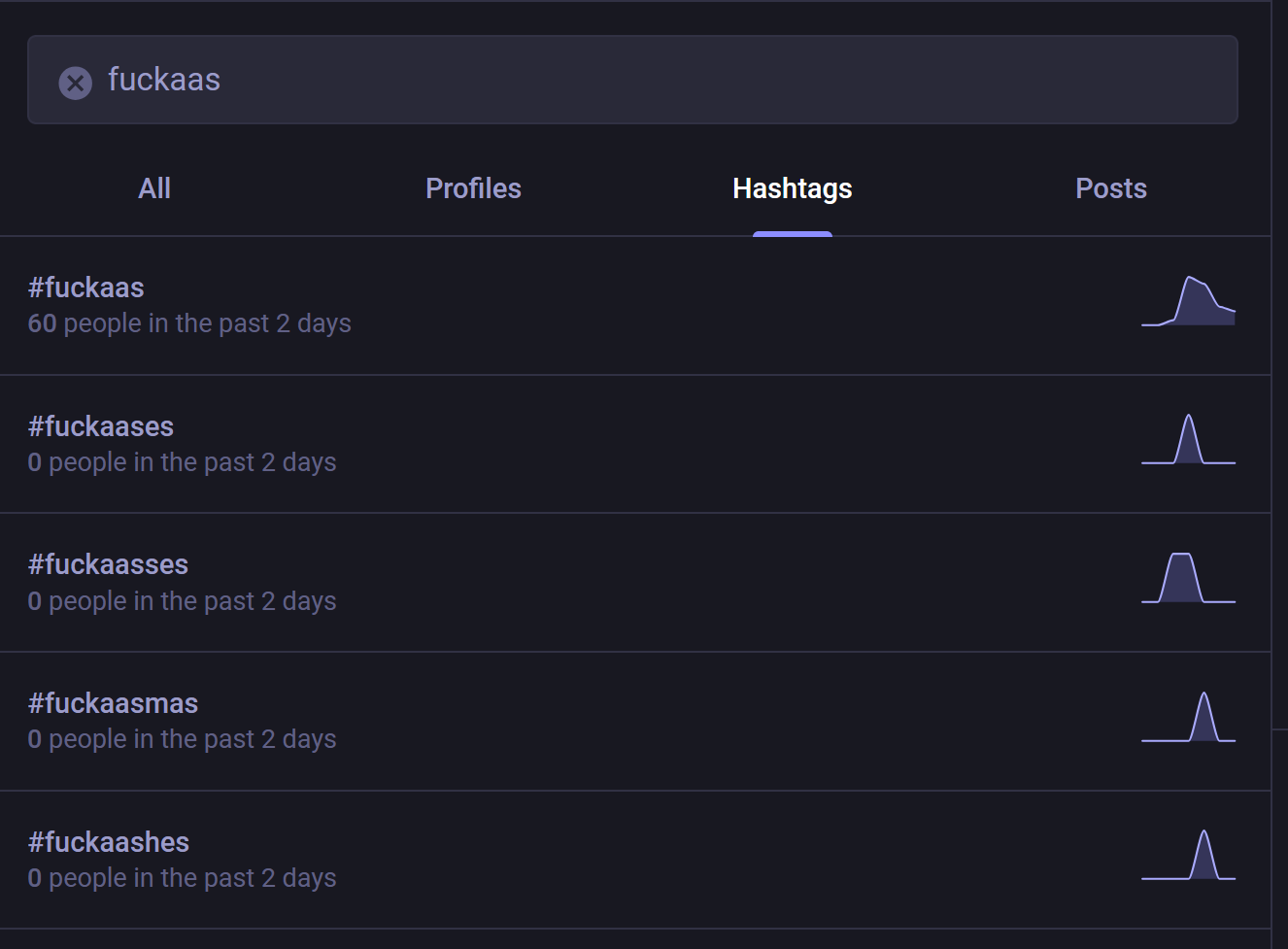Open the Profiles tab
1288x949 pixels.
click(473, 188)
